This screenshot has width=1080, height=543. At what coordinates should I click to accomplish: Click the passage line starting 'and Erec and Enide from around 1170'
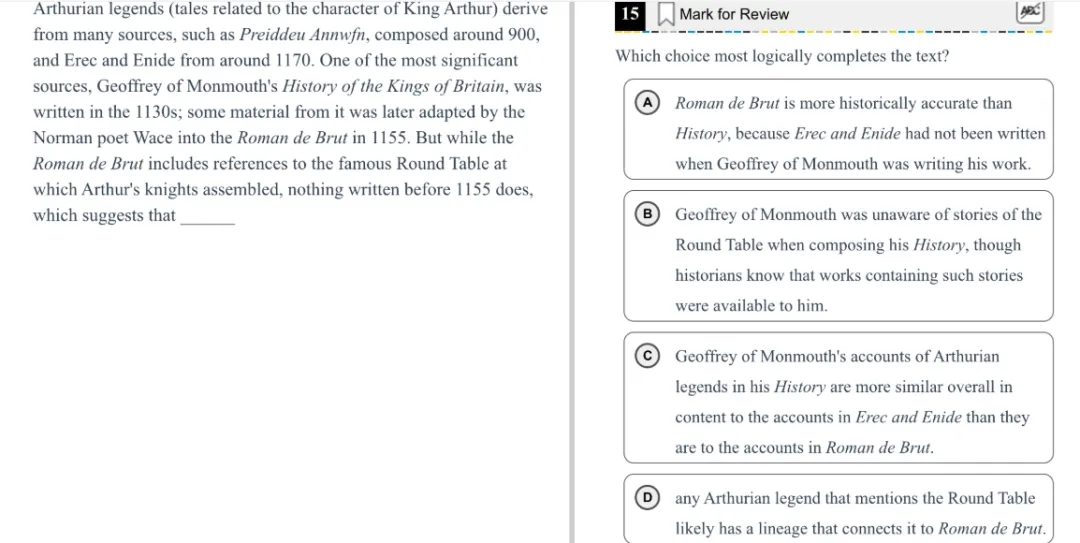pos(276,61)
